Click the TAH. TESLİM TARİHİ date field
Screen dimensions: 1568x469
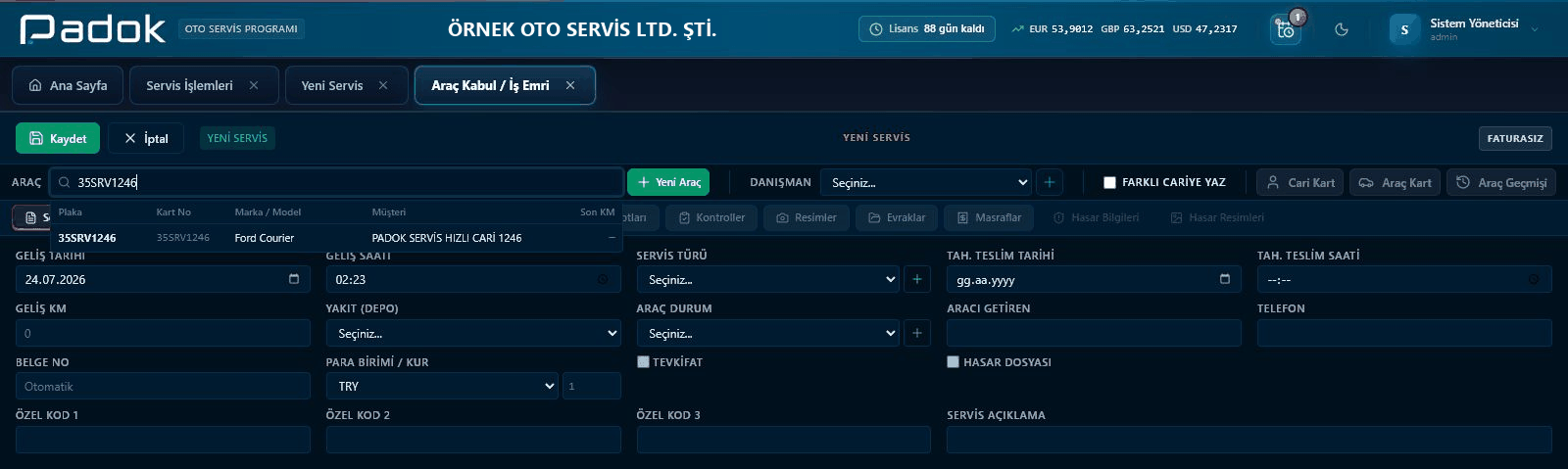click(1094, 279)
